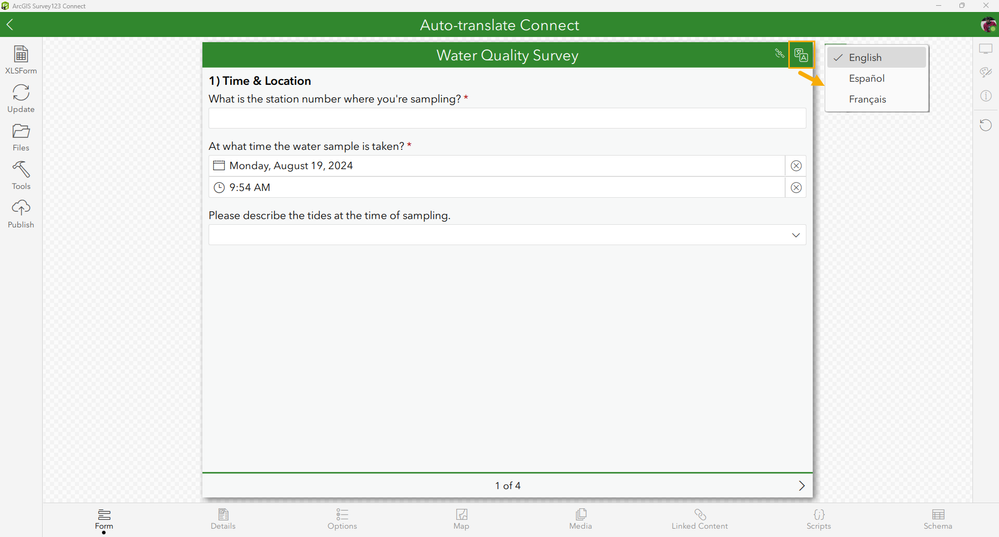The height and width of the screenshot is (537, 999).
Task: Click the 9:54 AM time field
Action: (x=497, y=187)
